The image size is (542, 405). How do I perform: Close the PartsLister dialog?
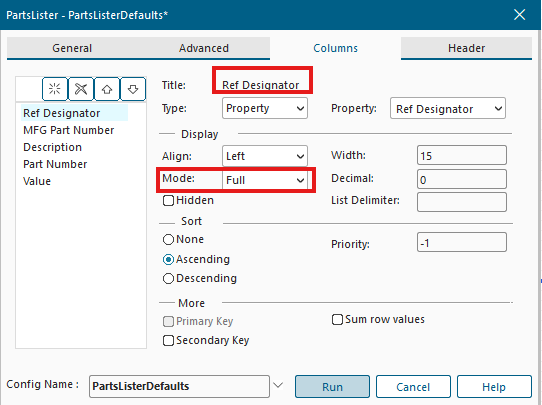(520, 15)
